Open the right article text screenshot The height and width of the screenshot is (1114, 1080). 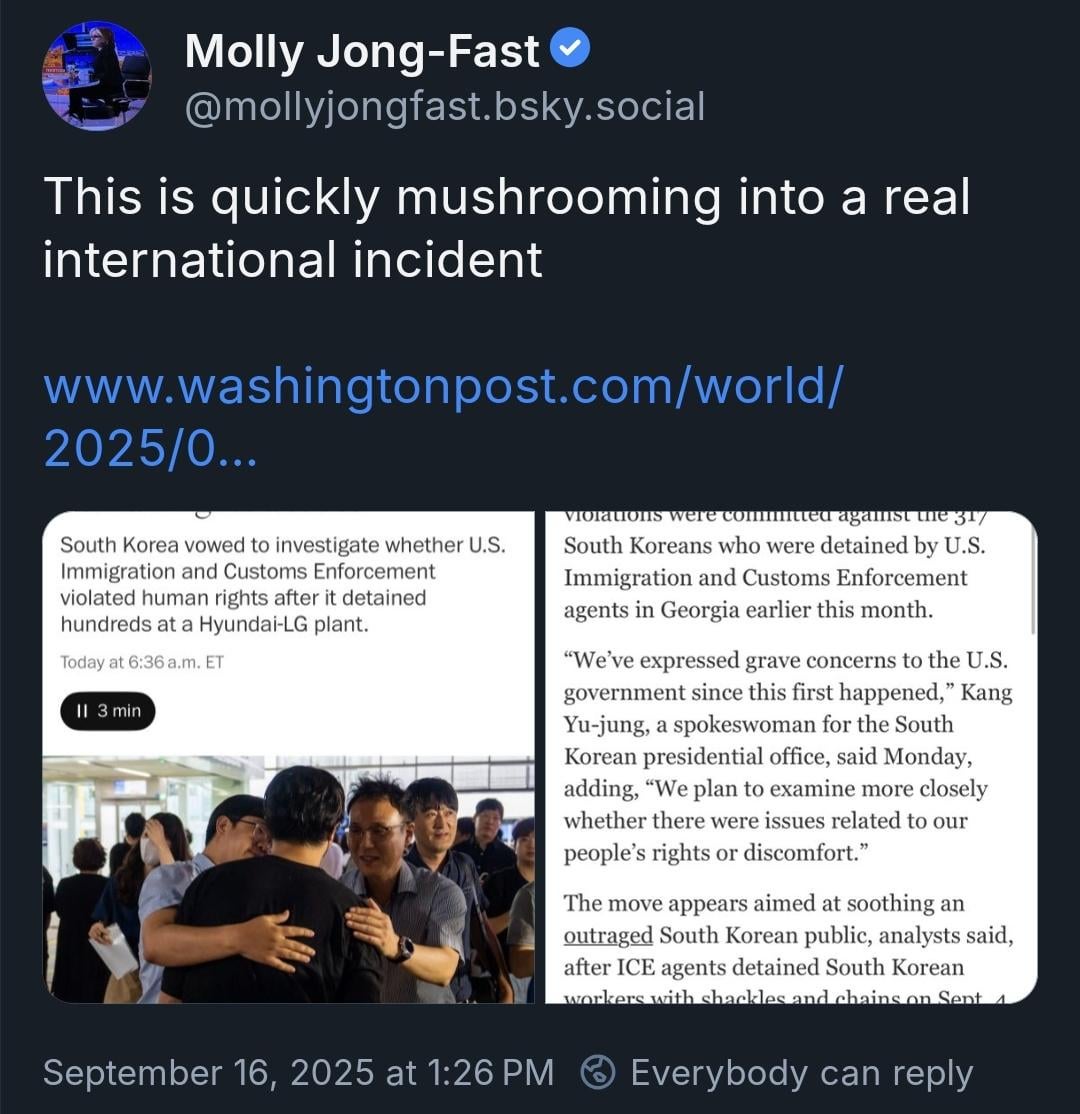[x=791, y=757]
